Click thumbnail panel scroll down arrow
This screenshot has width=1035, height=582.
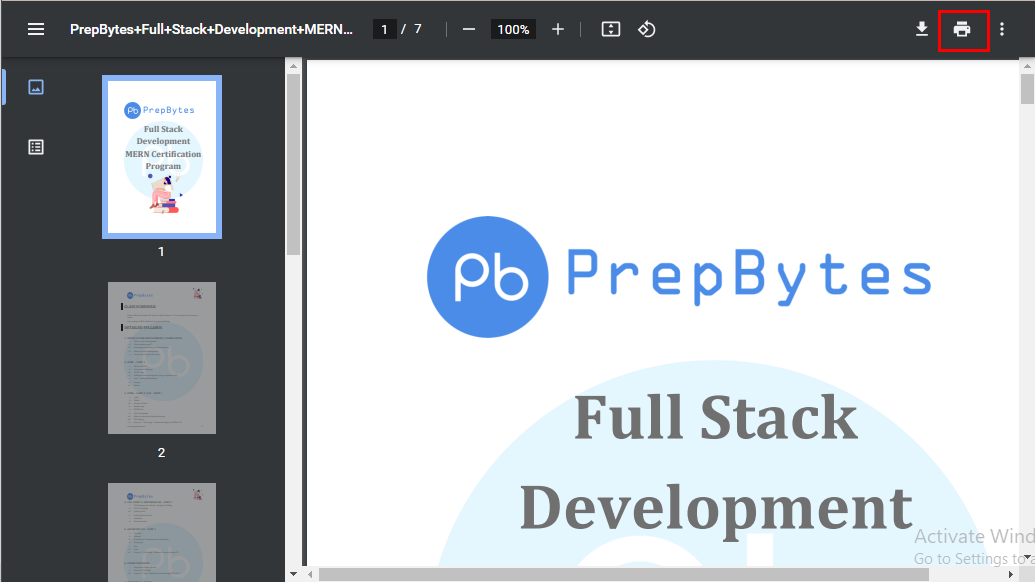(x=294, y=574)
